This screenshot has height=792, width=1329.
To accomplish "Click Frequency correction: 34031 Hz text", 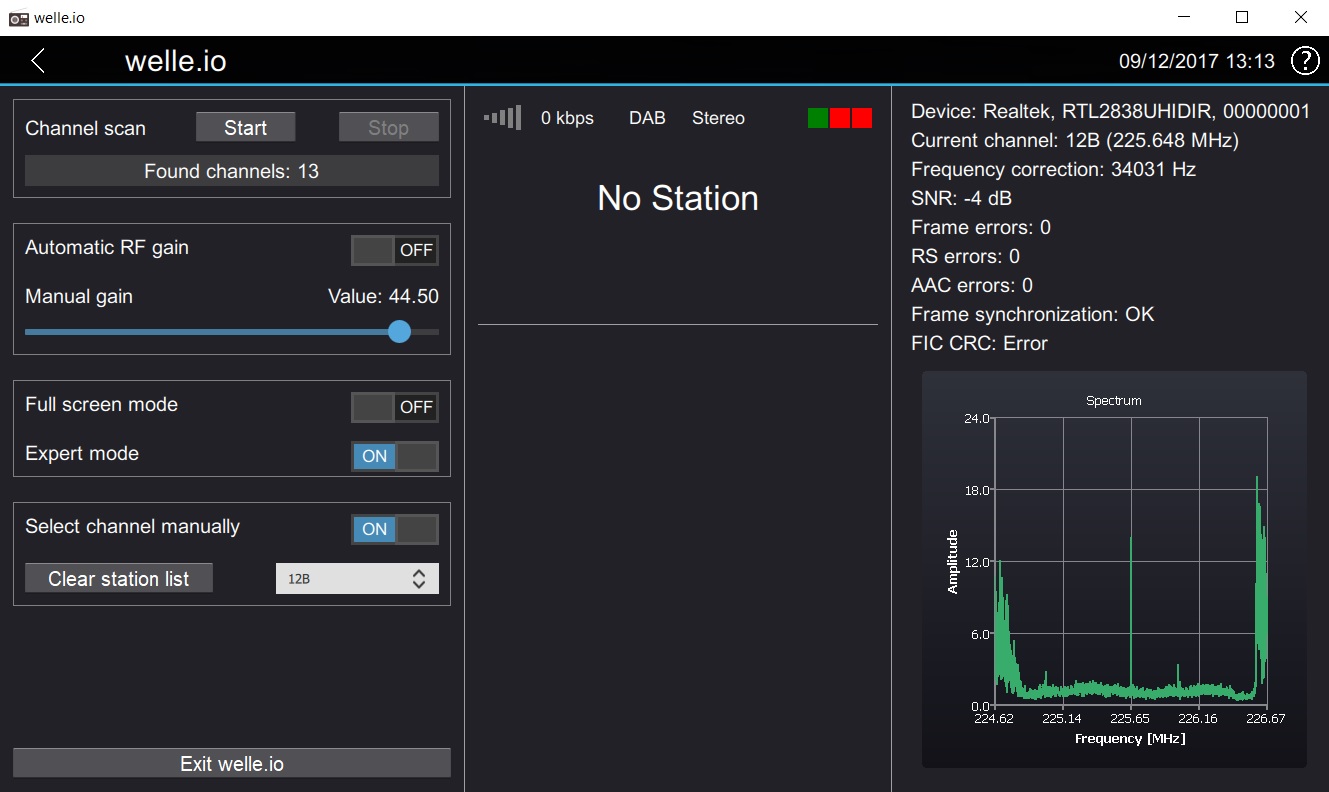I will point(1053,169).
